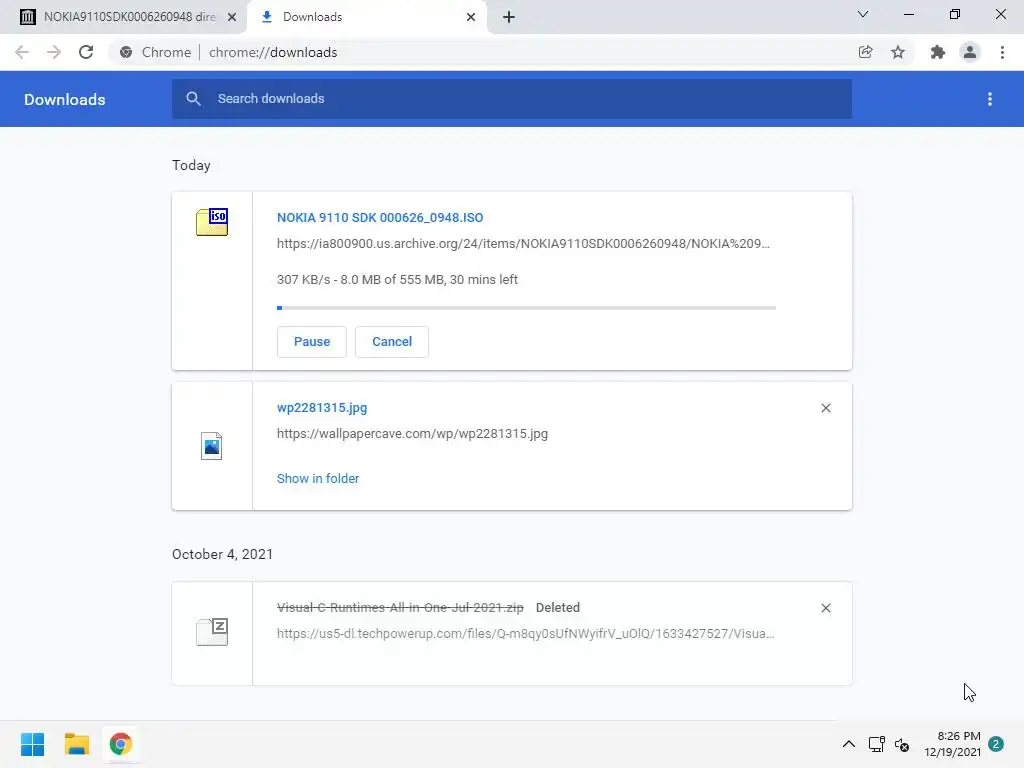This screenshot has height=768, width=1024.
Task: Open the notifications badge showing 2
Action: pyautogui.click(x=996, y=744)
